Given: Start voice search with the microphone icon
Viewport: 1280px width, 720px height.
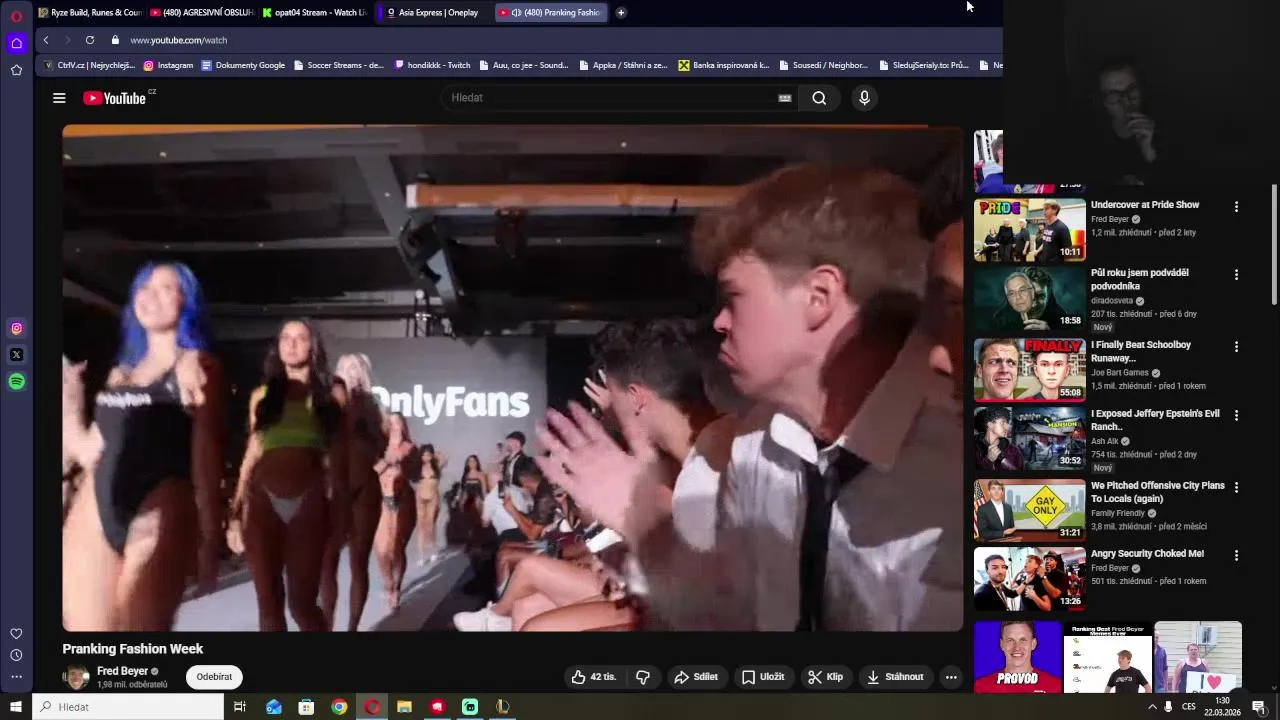Looking at the screenshot, I should tap(864, 98).
